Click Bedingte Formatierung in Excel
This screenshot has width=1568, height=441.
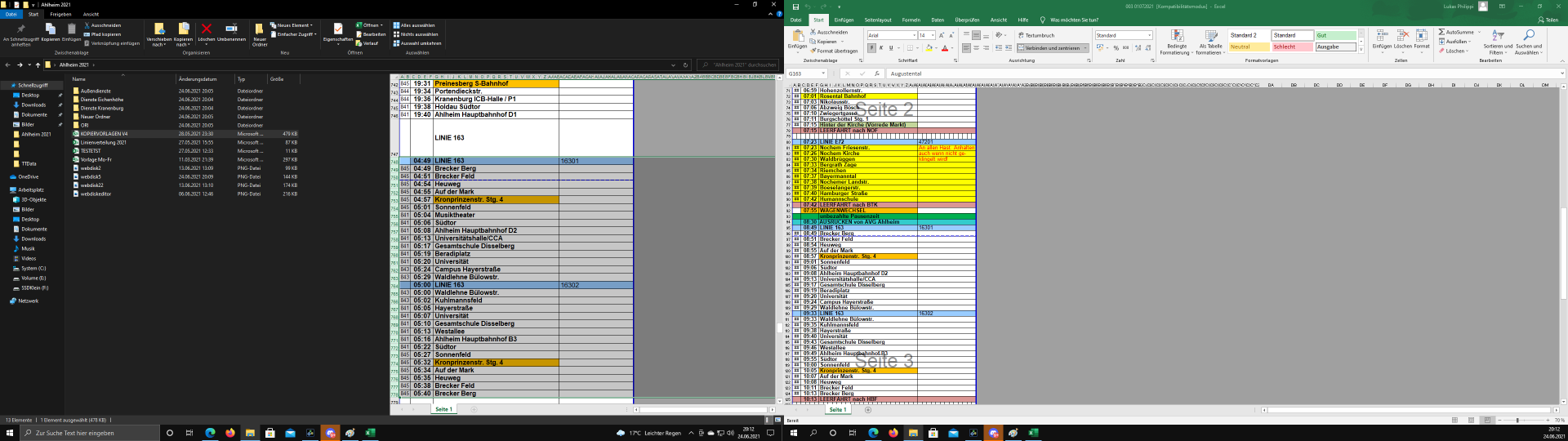click(x=1177, y=42)
